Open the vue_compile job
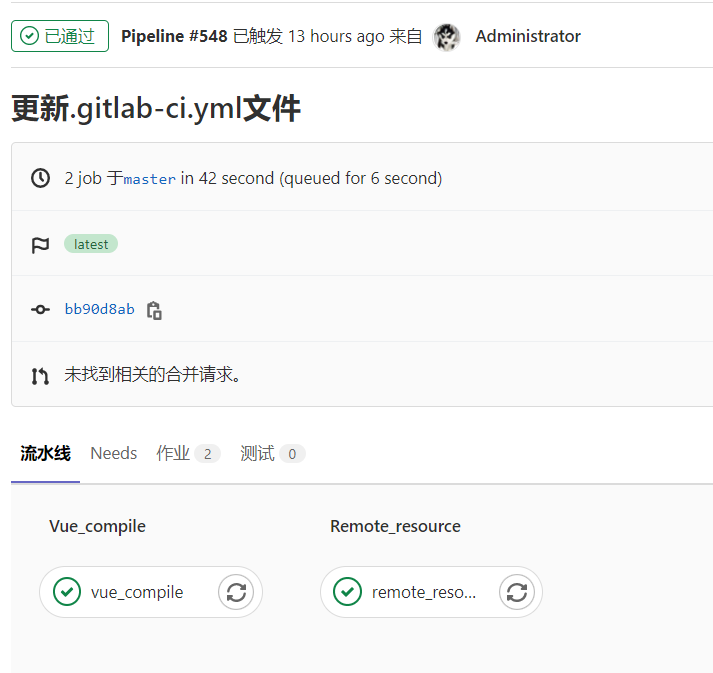713x673 pixels. (x=137, y=592)
